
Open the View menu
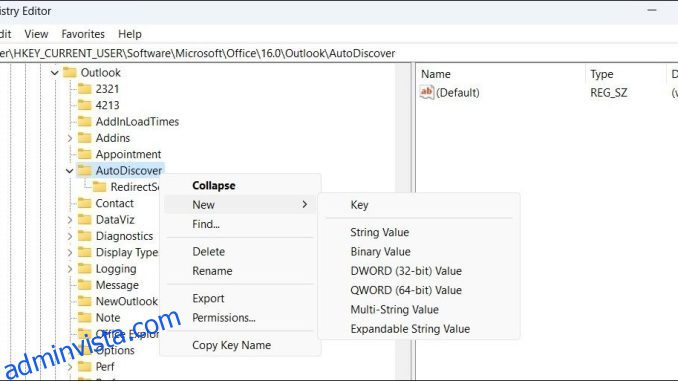pos(36,34)
